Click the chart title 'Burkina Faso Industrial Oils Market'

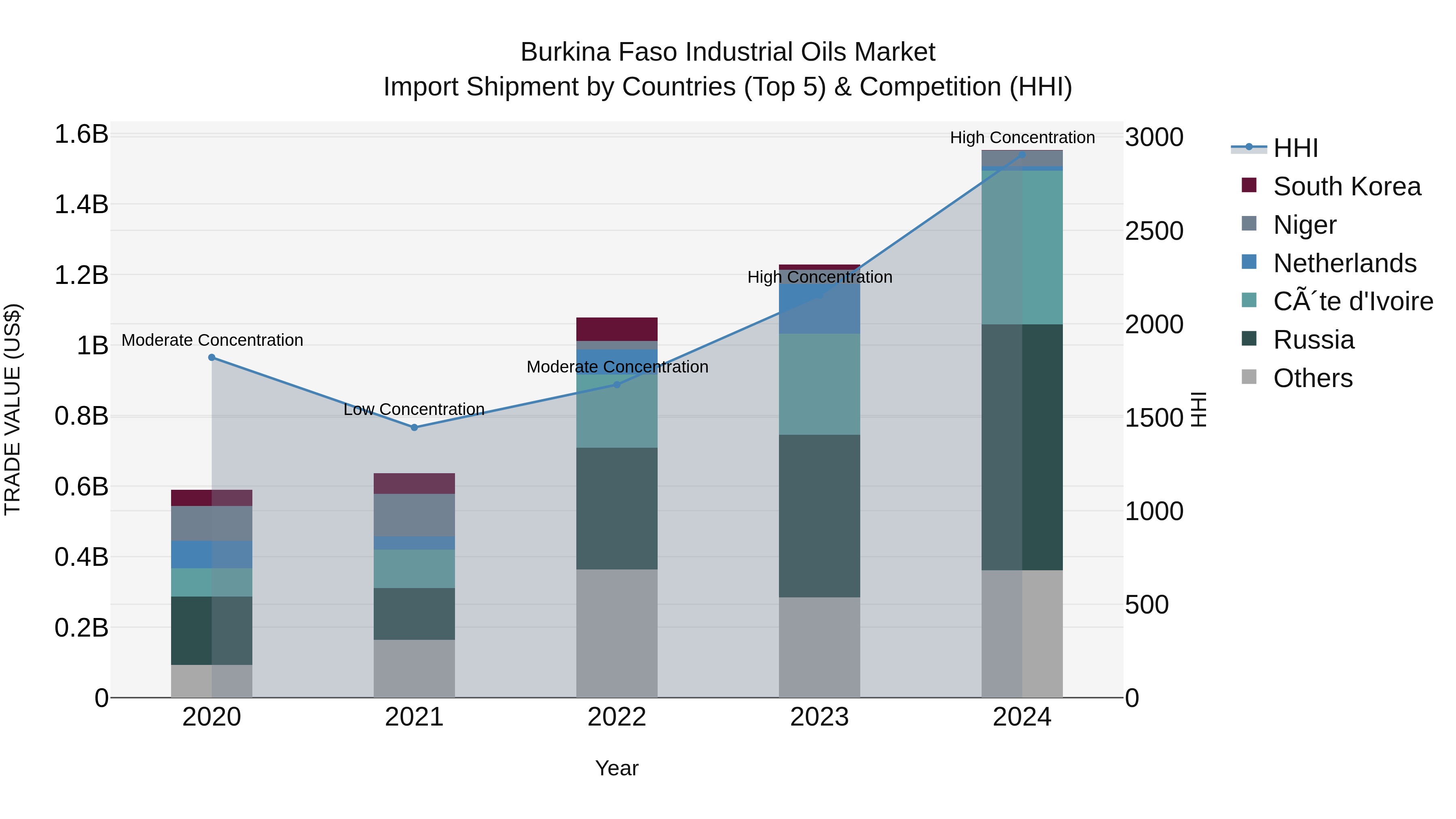(x=728, y=52)
